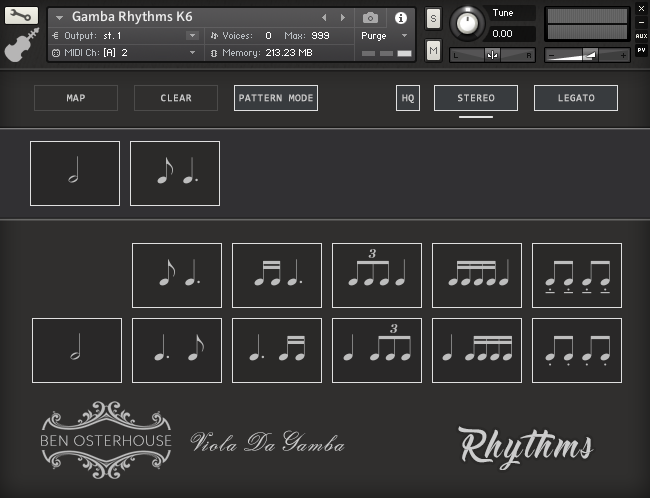Viewport: 650px width, 498px height.
Task: Toggle the HQ mode button
Action: point(408,98)
